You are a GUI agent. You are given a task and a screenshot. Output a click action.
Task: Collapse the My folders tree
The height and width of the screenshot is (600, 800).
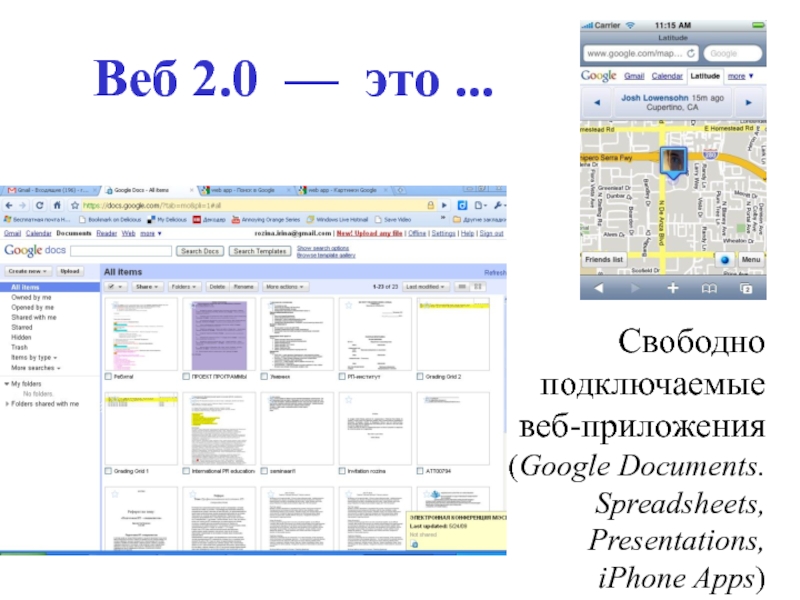[7, 384]
